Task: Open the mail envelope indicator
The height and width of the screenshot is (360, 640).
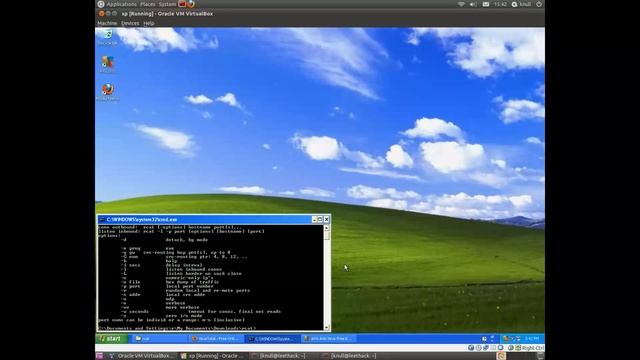Action: (486, 4)
